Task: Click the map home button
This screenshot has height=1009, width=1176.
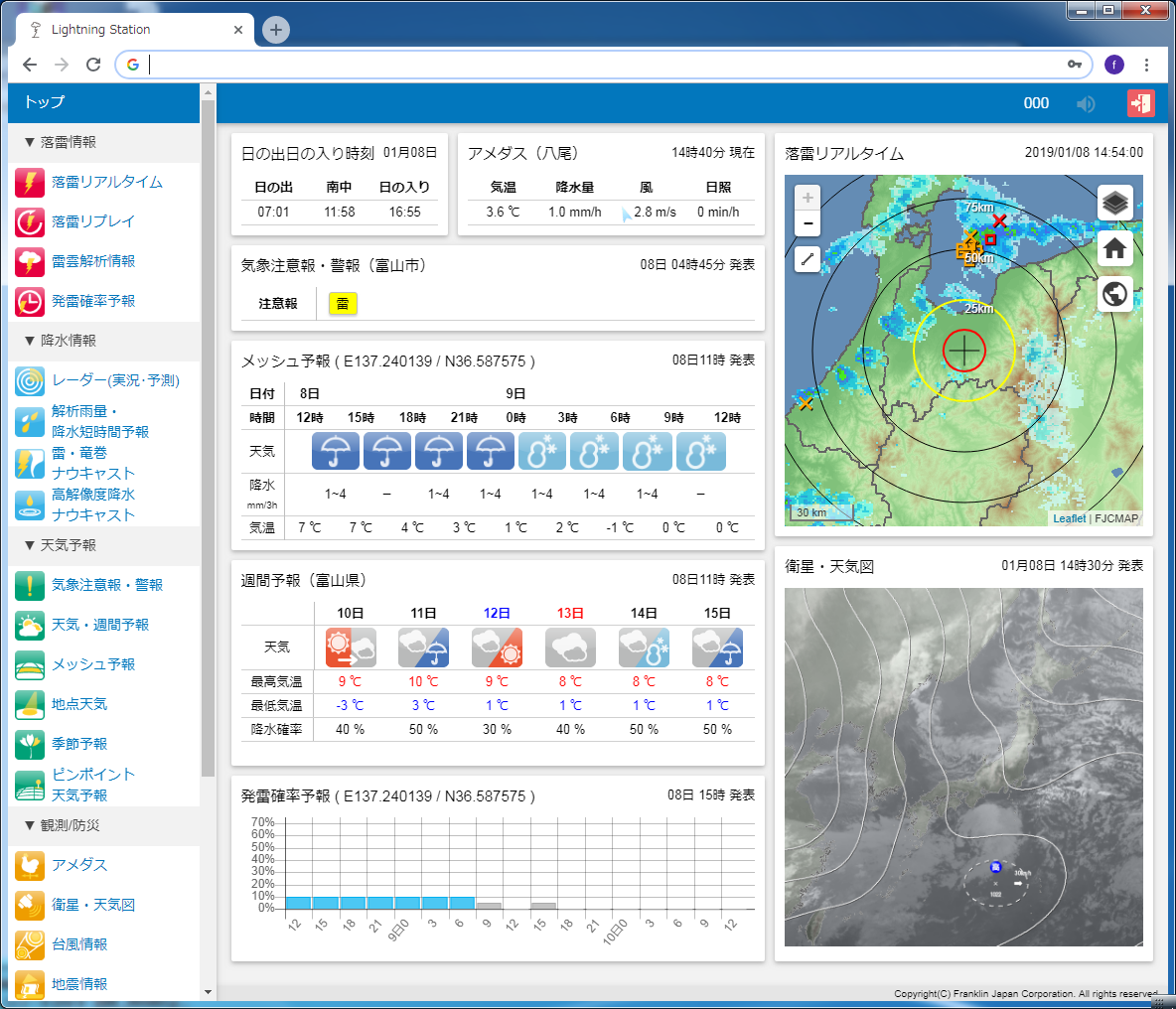Action: [1115, 248]
